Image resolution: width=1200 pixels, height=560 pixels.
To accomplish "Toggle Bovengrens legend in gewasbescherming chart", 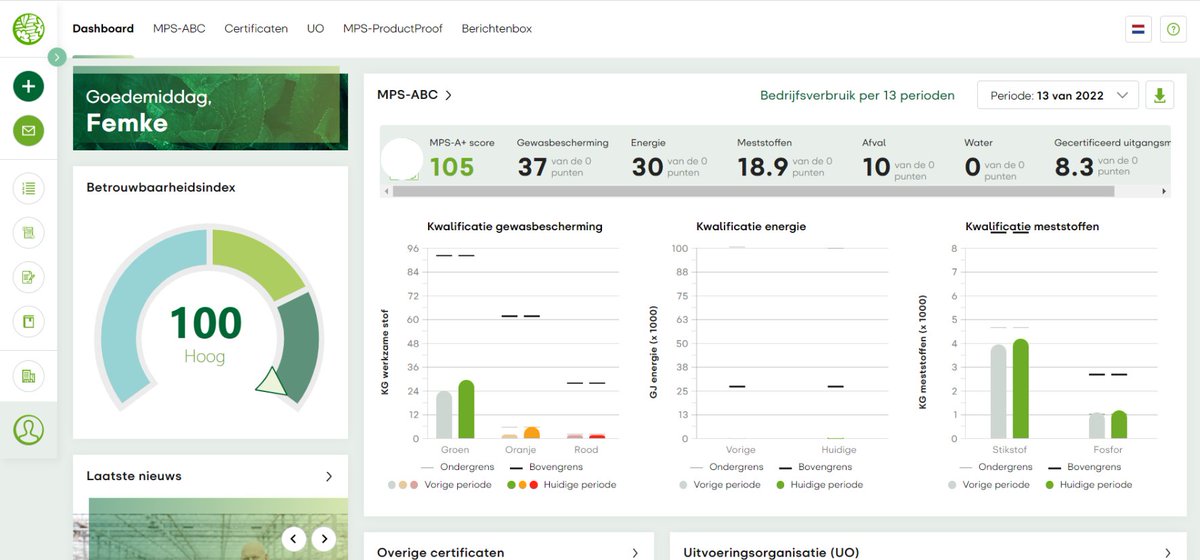I will [548, 467].
